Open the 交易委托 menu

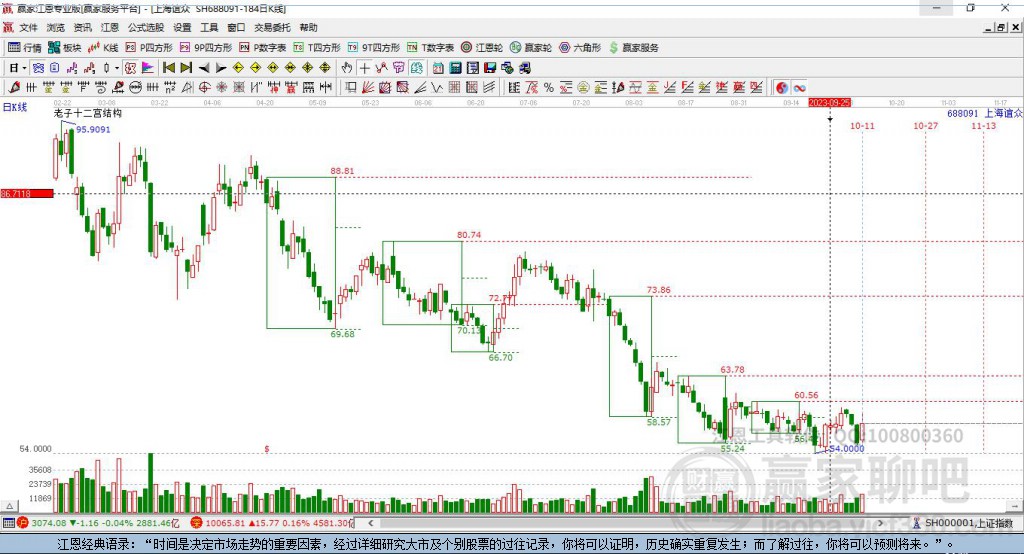[x=272, y=27]
